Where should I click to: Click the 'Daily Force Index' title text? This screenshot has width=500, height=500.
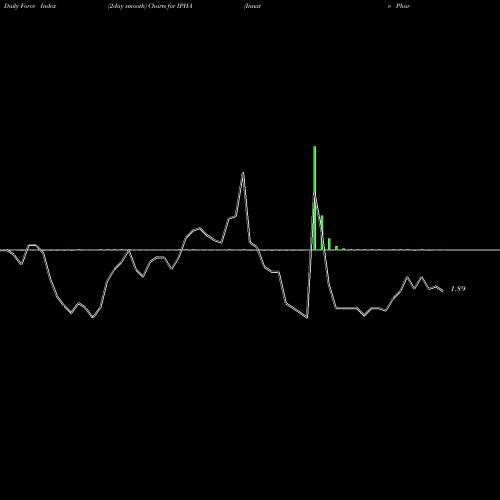pos(30,6)
